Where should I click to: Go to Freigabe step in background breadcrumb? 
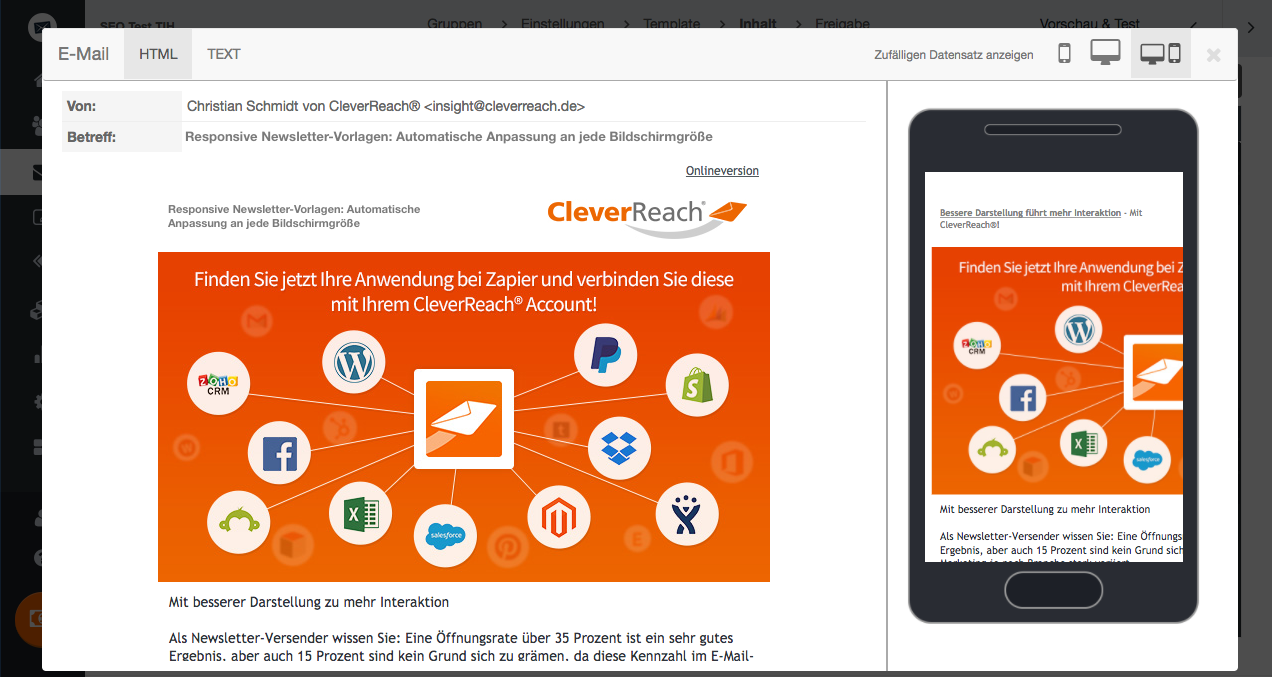coord(842,24)
